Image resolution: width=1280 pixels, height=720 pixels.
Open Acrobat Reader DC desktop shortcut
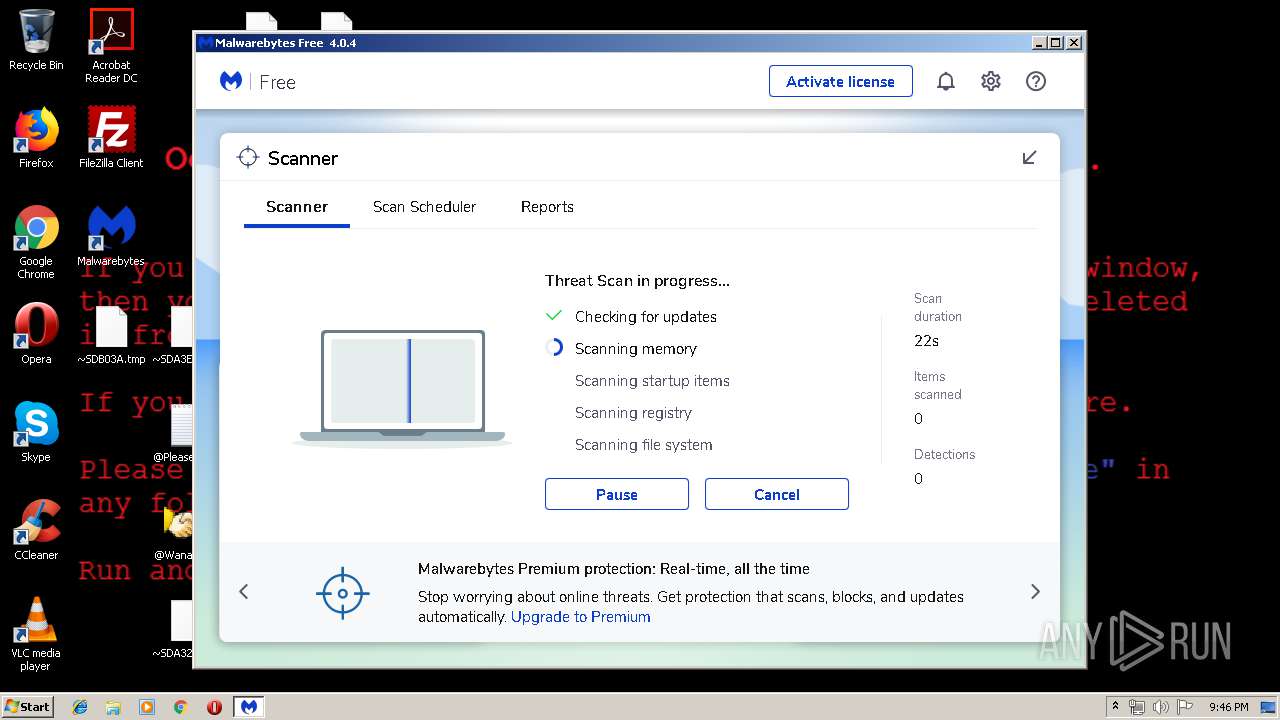pyautogui.click(x=111, y=46)
